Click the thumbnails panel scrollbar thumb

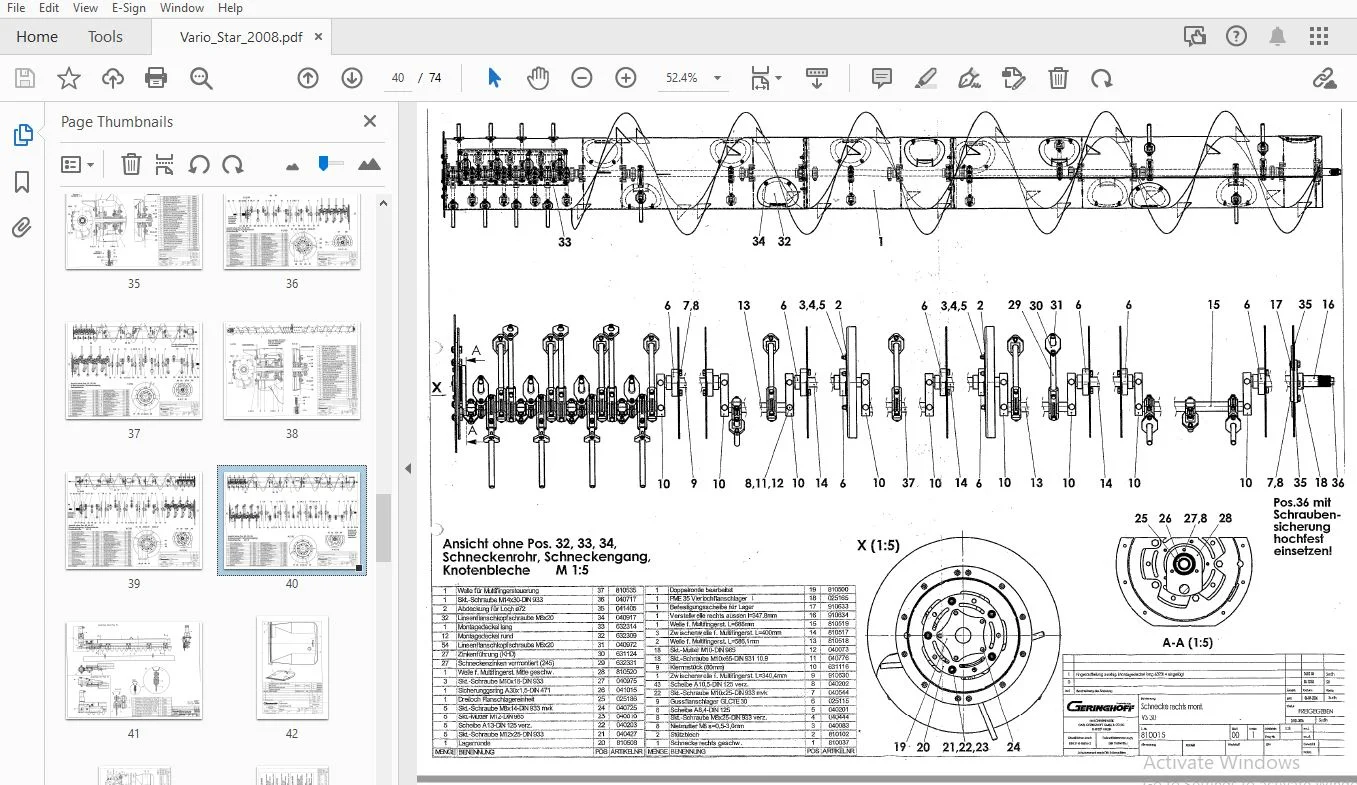pos(383,529)
